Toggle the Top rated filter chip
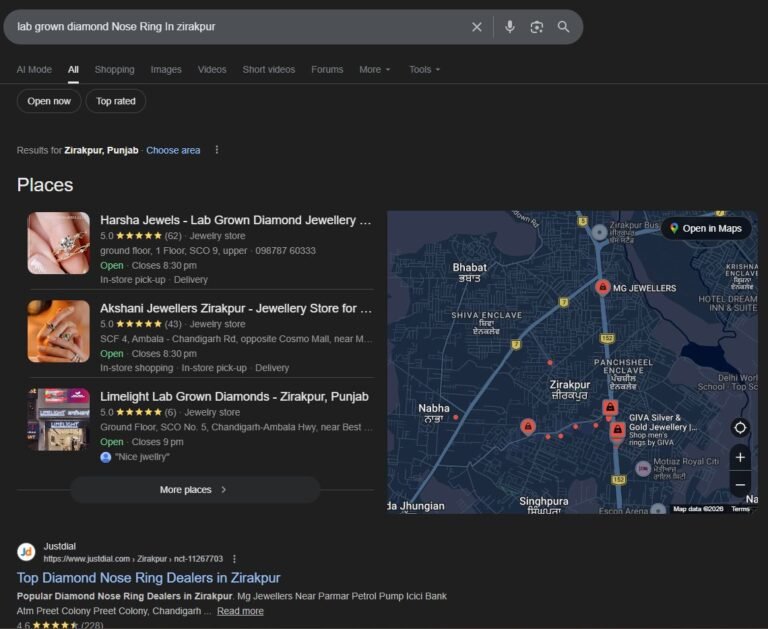The image size is (768, 629). tap(116, 101)
